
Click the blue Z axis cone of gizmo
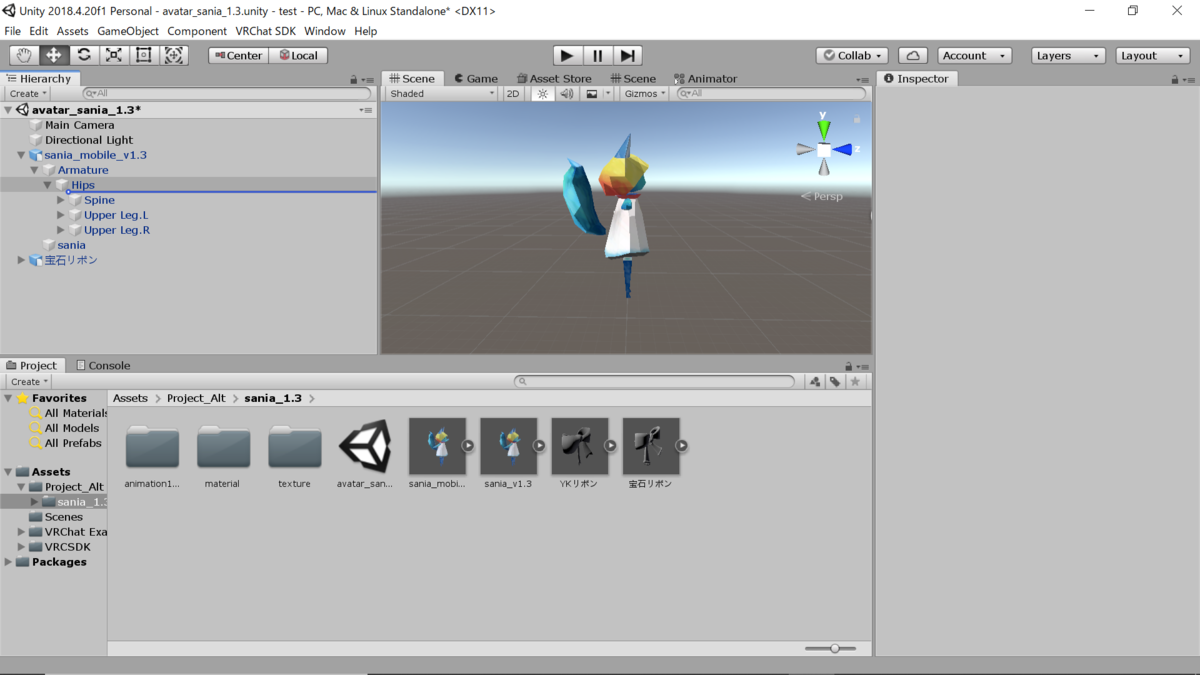tap(842, 150)
